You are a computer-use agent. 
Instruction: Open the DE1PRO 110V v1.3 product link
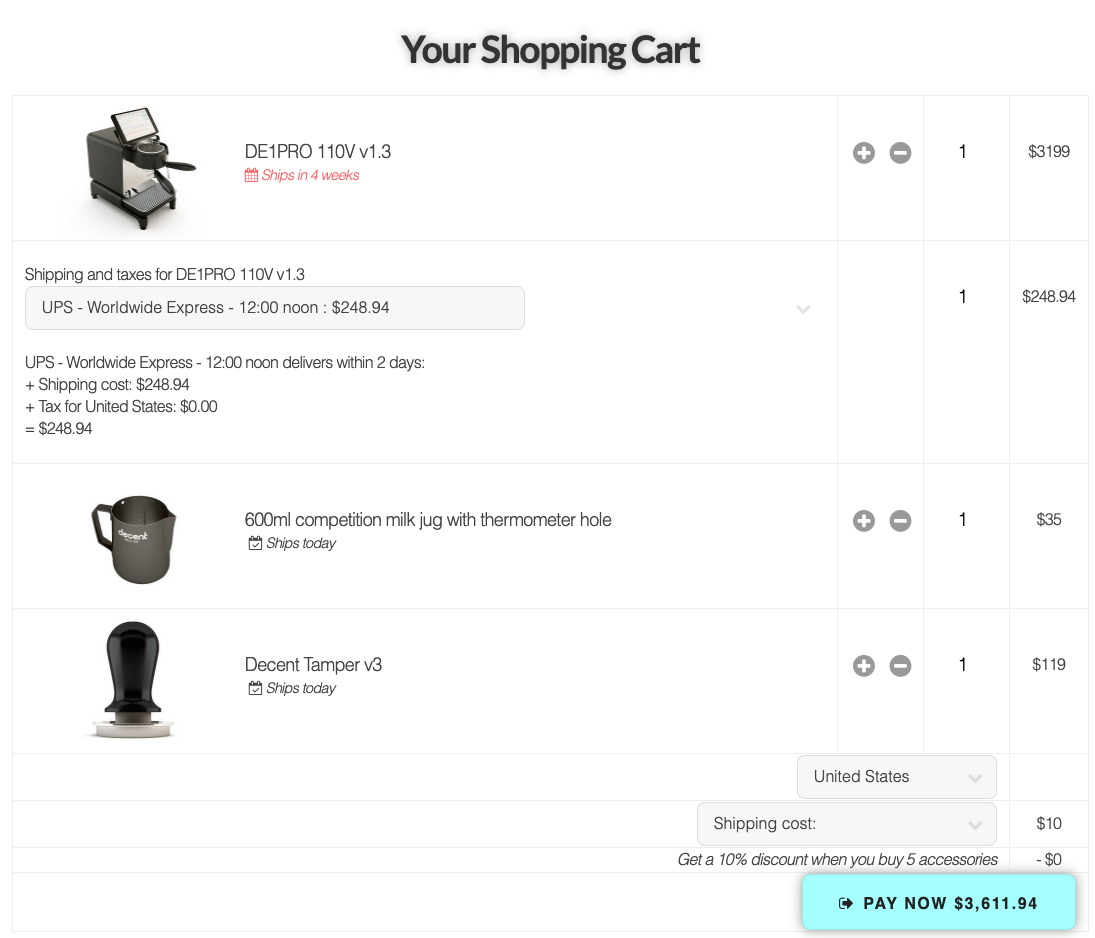click(318, 152)
